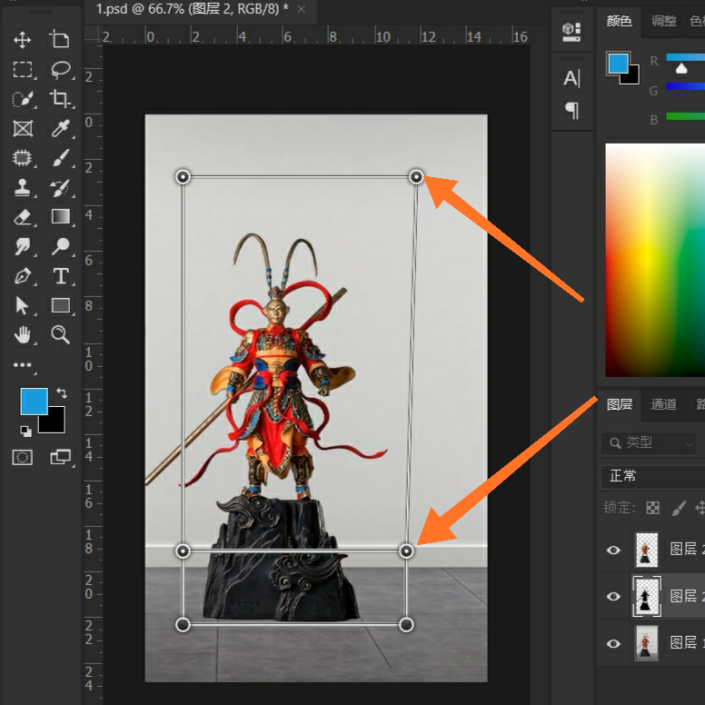
Task: Select the black silhouette layer thumbnail
Action: [x=647, y=596]
